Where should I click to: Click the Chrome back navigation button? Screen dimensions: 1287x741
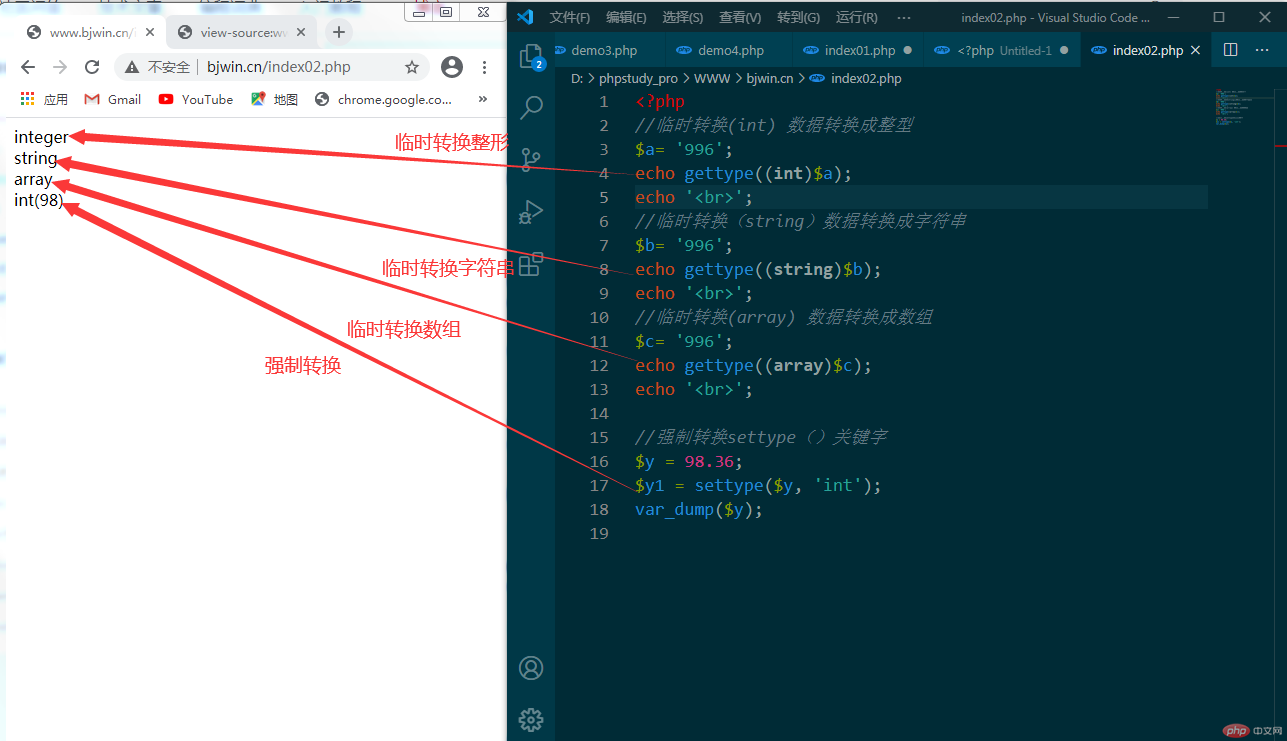(x=27, y=67)
